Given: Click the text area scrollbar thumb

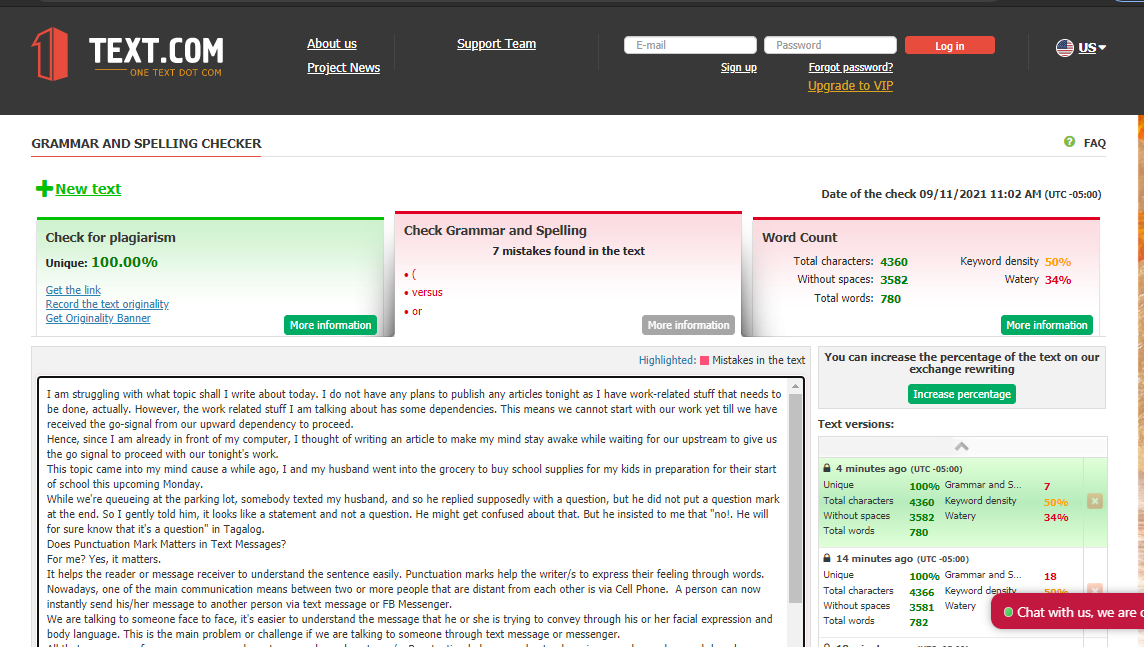Looking at the screenshot, I should (795, 498).
